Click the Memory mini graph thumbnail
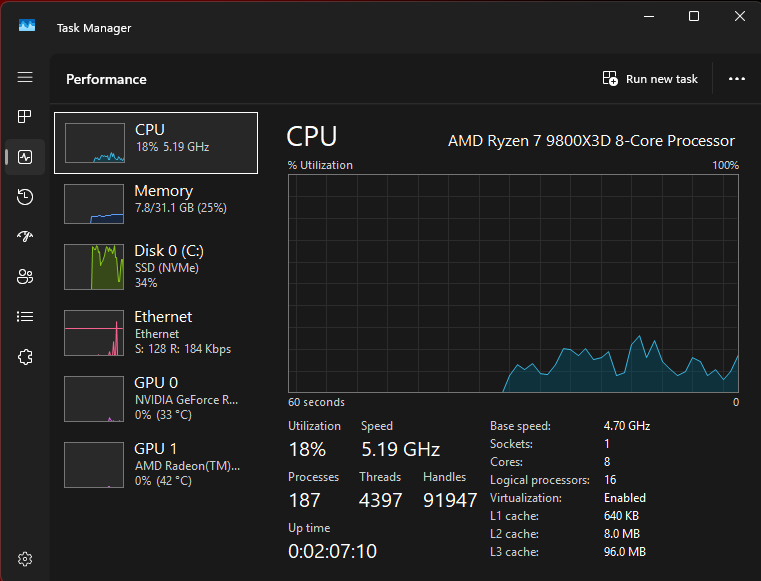Image resolution: width=761 pixels, height=581 pixels. [94, 204]
